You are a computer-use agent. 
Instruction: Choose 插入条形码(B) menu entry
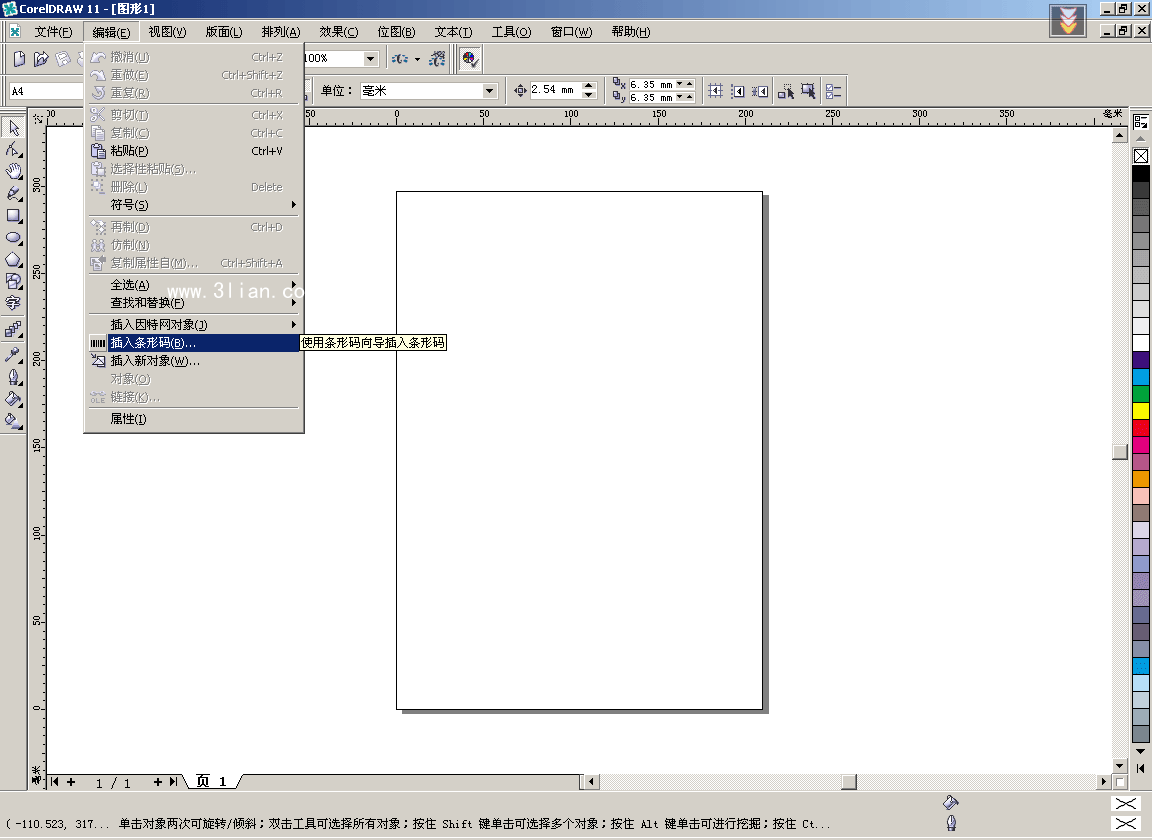coord(193,342)
